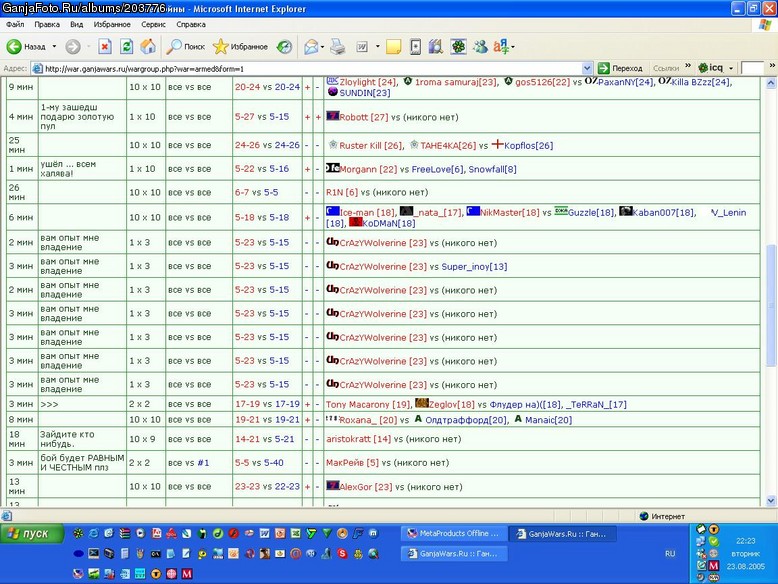Image resolution: width=778 pixels, height=584 pixels.
Task: Click the address URL field
Action: pos(313,68)
